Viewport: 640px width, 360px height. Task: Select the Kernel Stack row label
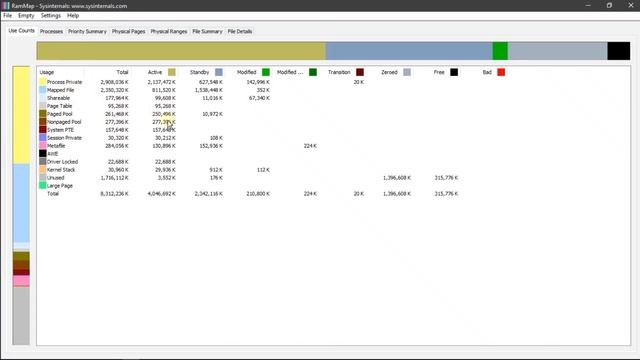(61, 169)
